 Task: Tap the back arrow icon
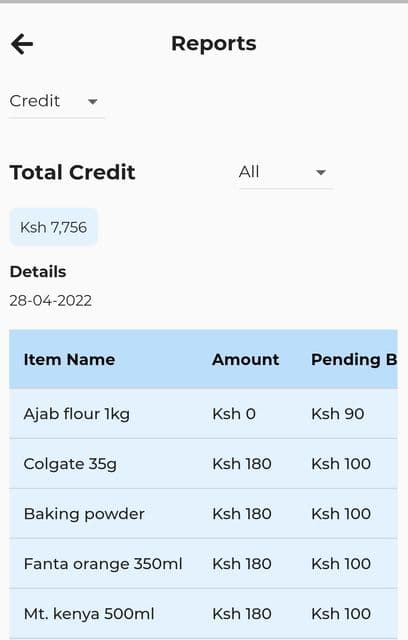pyautogui.click(x=22, y=44)
